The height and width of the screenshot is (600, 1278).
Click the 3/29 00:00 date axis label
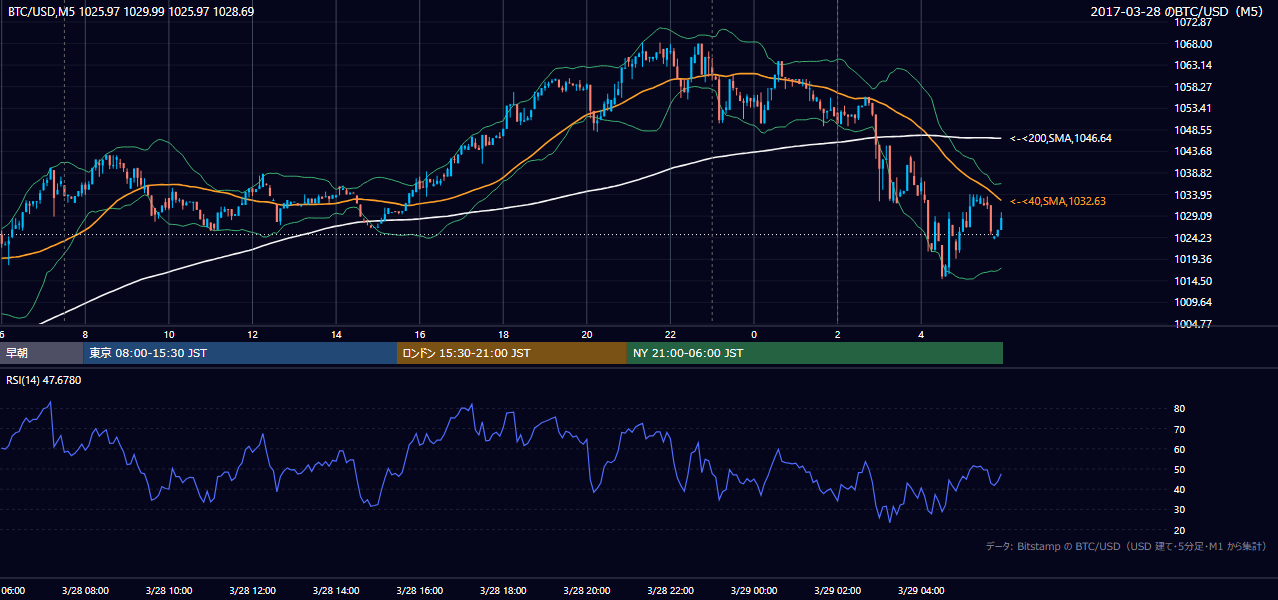pyautogui.click(x=752, y=590)
